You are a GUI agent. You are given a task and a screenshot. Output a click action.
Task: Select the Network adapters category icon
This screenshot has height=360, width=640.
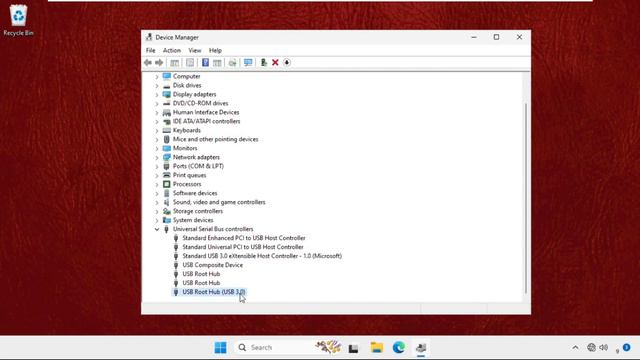pyautogui.click(x=167, y=157)
